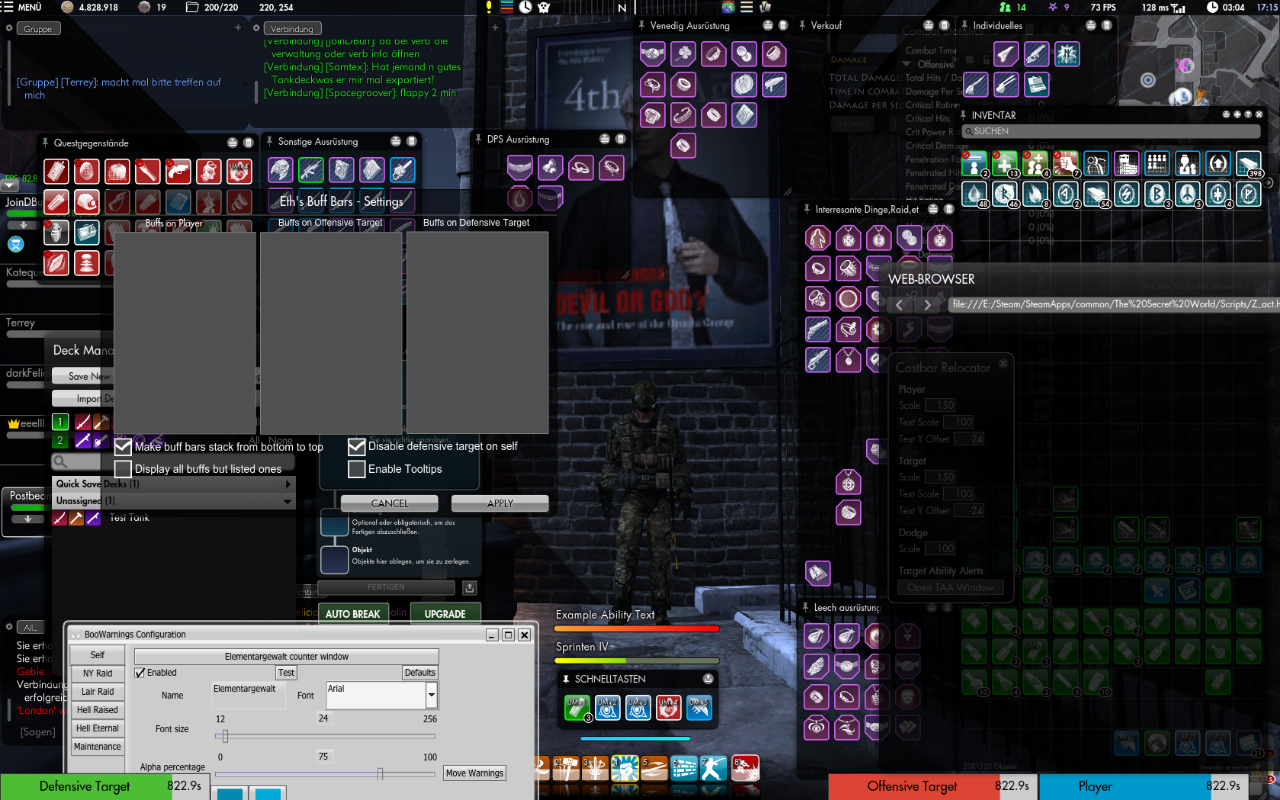Viewport: 1280px width, 800px height.
Task: Click the export icon next to FERTIGEN
Action: pyautogui.click(x=470, y=588)
